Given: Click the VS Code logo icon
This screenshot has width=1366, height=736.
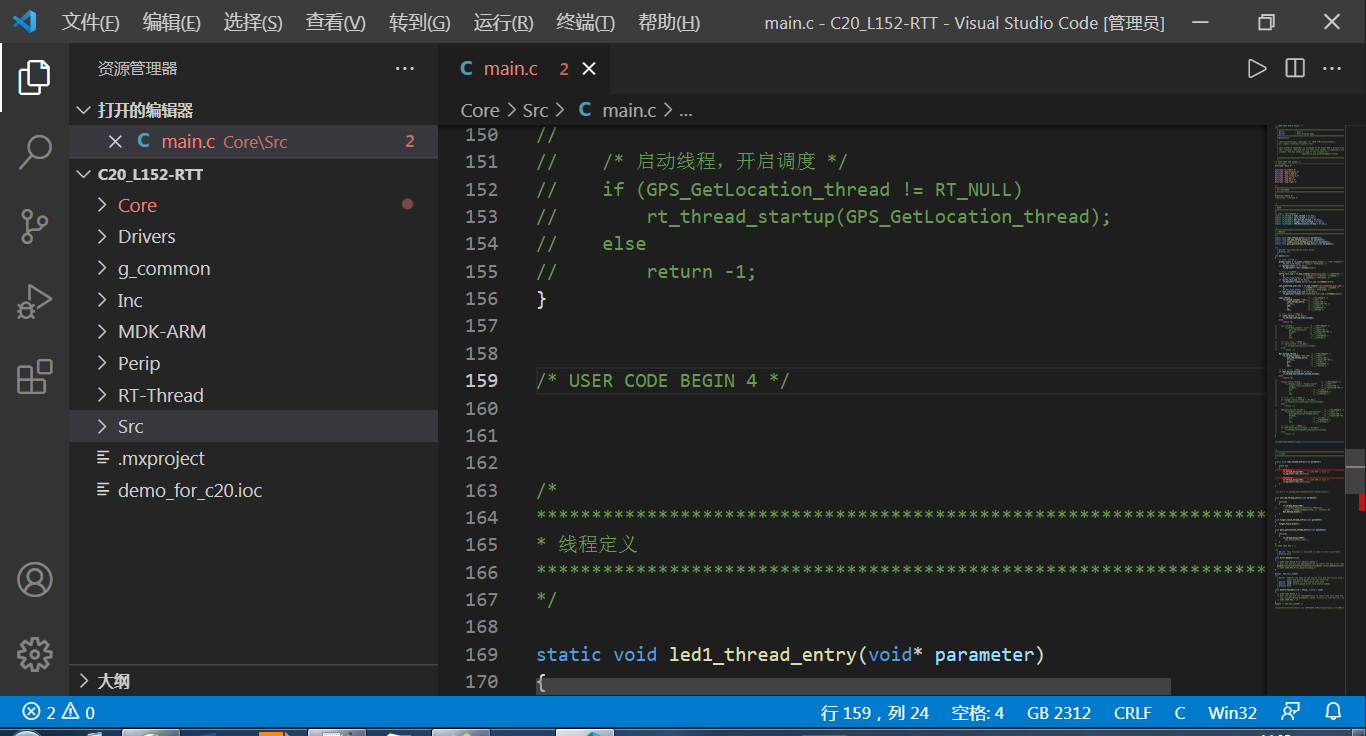Looking at the screenshot, I should click(24, 22).
